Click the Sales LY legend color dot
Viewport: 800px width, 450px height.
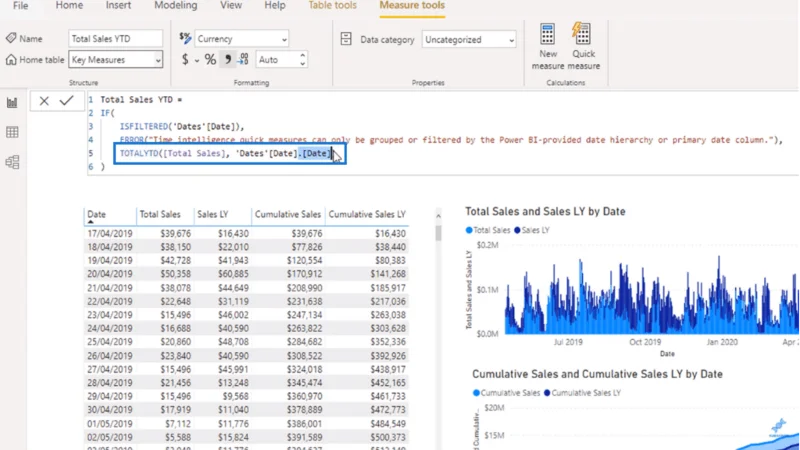point(517,230)
